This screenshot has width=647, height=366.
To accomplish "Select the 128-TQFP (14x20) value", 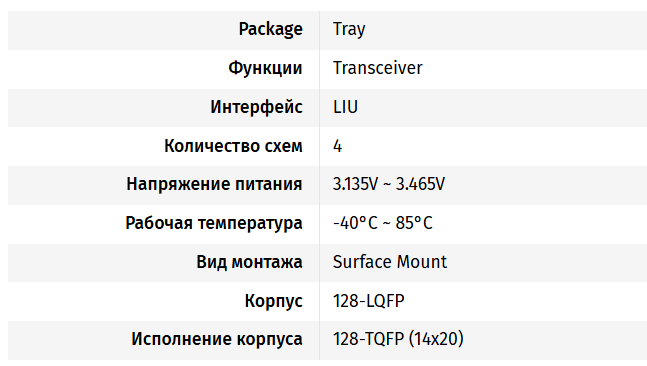I will (x=398, y=339).
